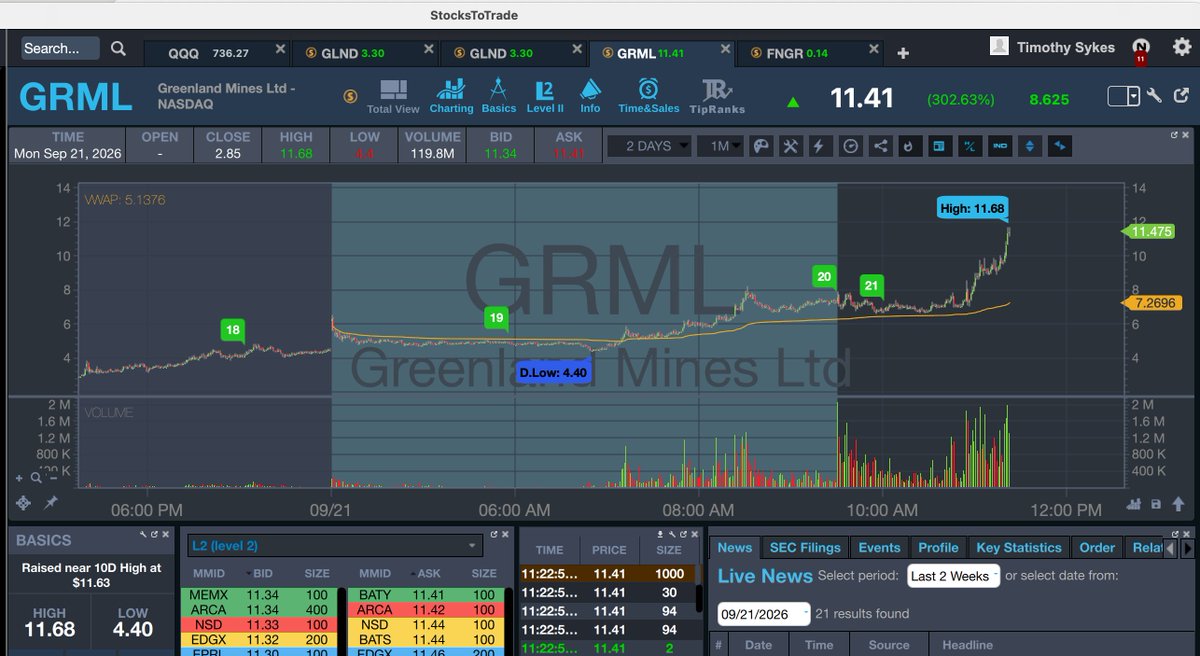Switch to the QQQ tab

pyautogui.click(x=217, y=53)
